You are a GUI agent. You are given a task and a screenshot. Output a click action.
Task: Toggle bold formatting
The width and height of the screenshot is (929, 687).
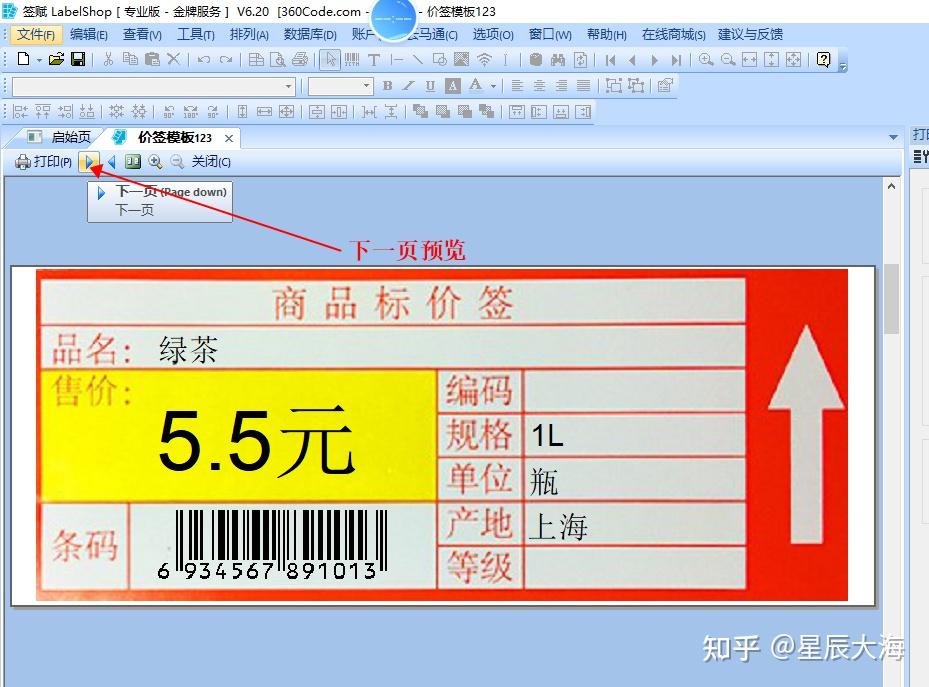[388, 86]
